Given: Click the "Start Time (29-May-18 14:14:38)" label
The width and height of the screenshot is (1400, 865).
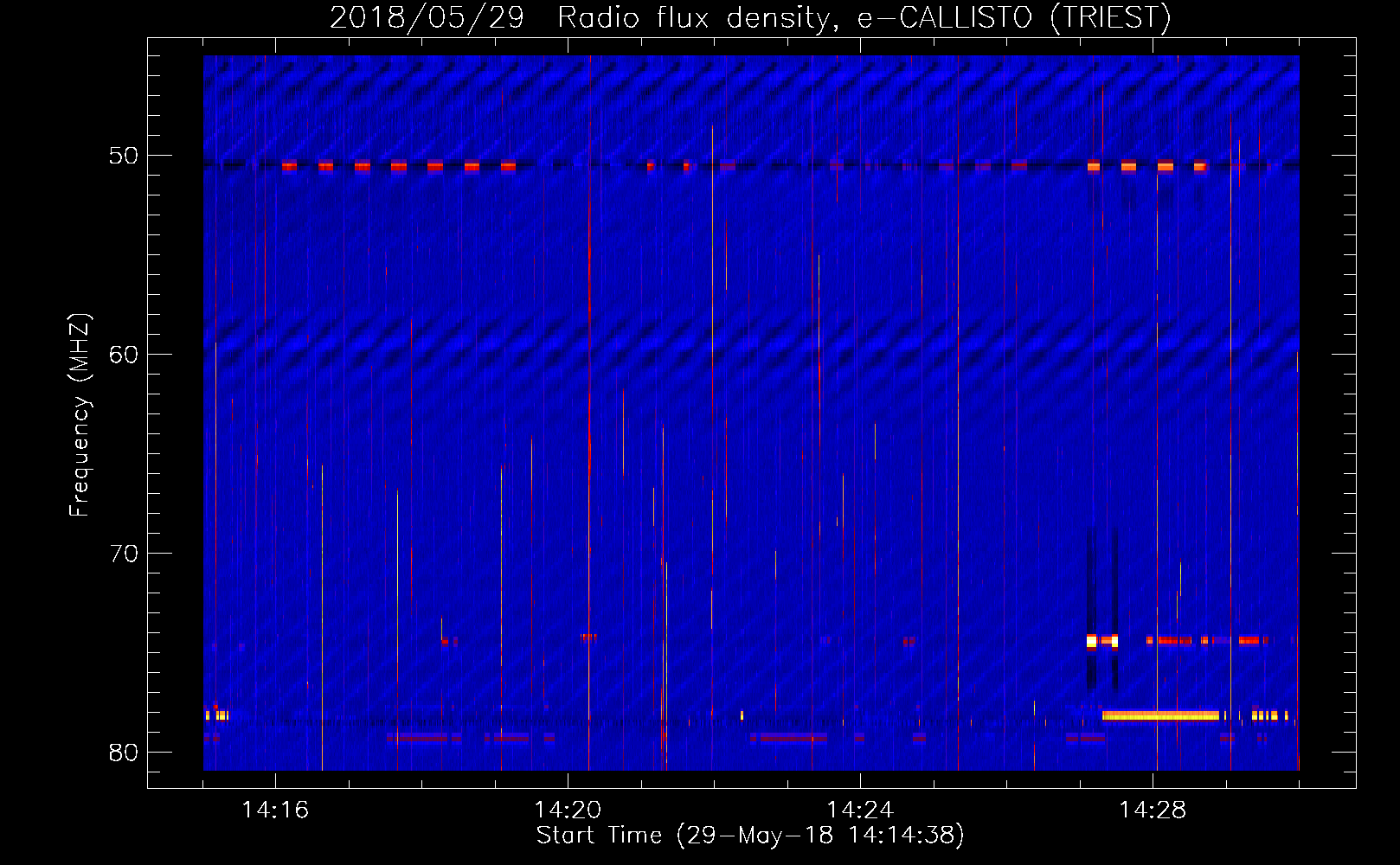Looking at the screenshot, I should pos(750,836).
